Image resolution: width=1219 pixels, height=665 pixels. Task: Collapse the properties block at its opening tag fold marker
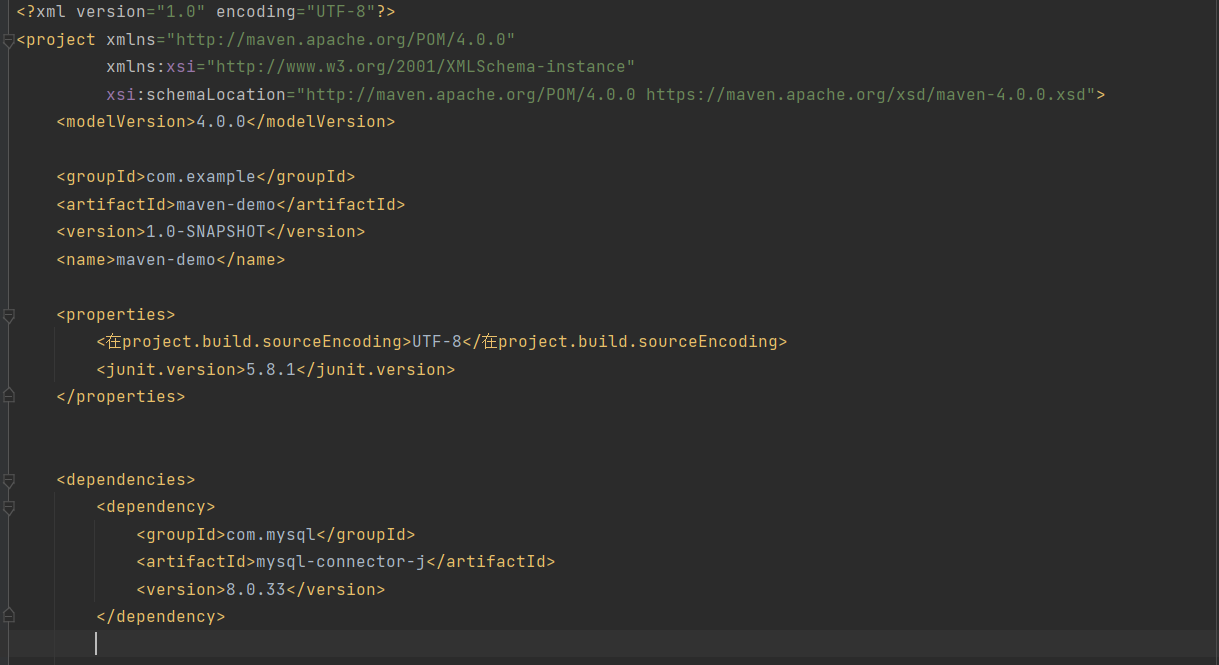click(x=9, y=315)
